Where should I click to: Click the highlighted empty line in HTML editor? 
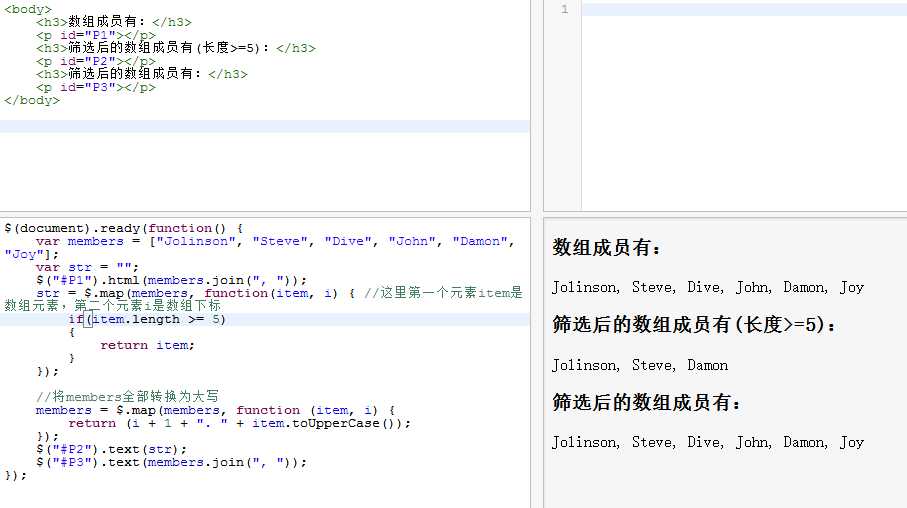[x=265, y=126]
